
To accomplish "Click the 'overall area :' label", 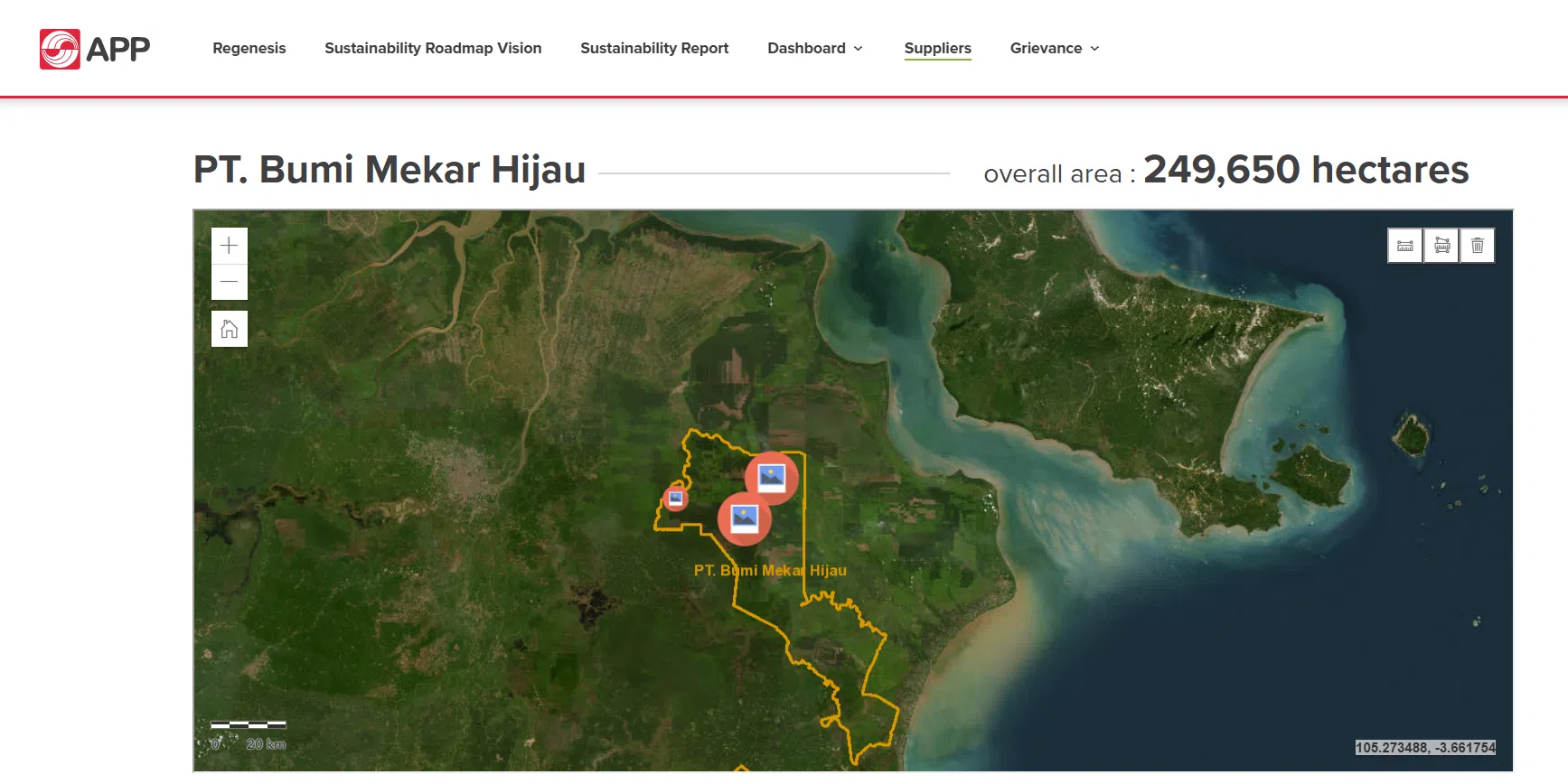I will [x=1059, y=174].
